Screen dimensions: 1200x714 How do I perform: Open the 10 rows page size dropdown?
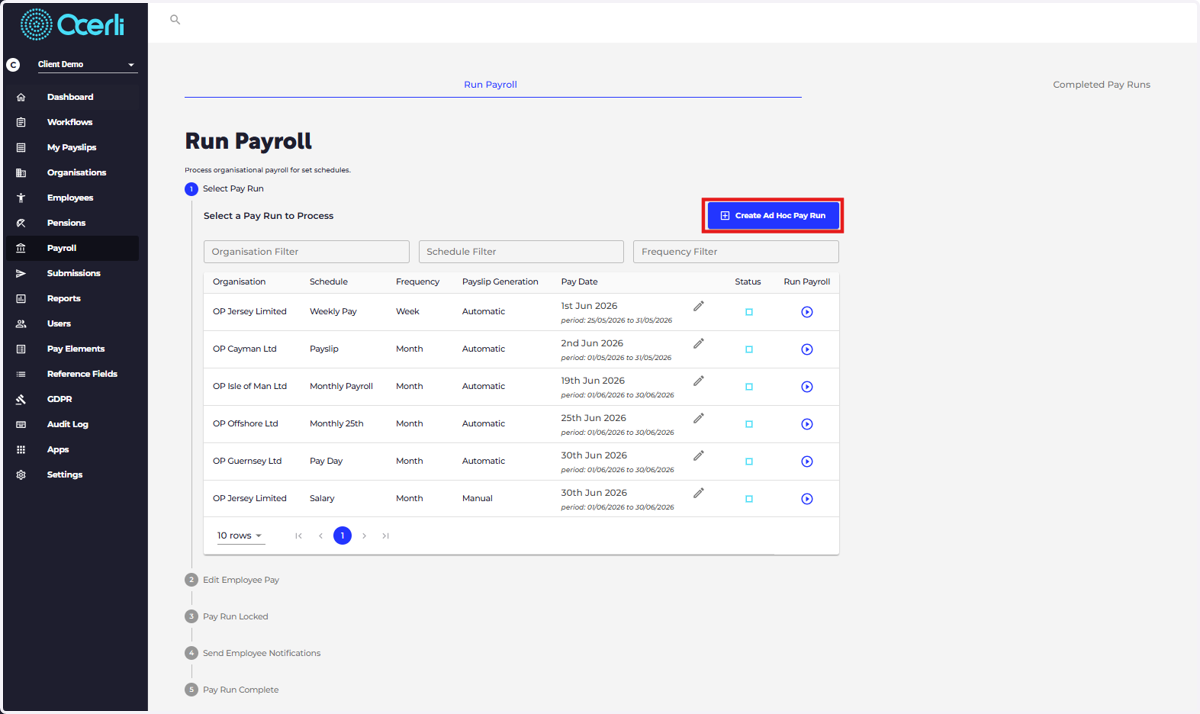[x=240, y=536]
